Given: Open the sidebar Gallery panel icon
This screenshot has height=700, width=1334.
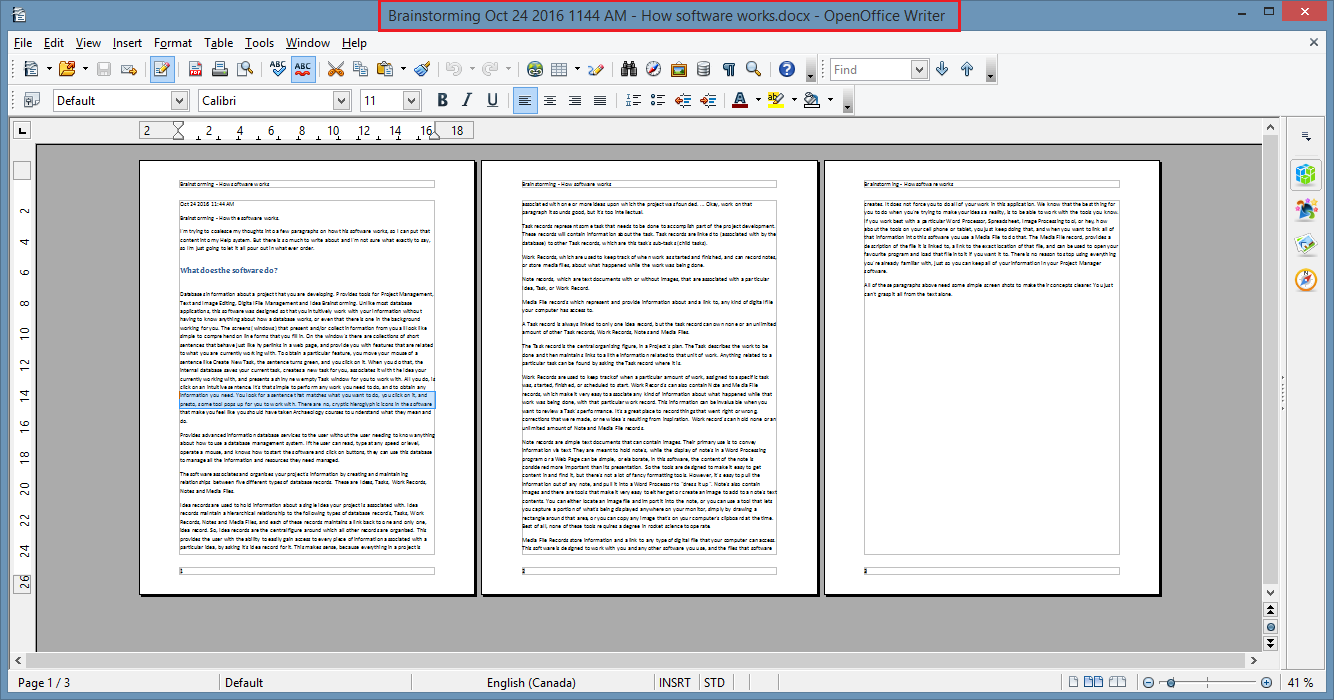Looking at the screenshot, I should [x=1305, y=244].
